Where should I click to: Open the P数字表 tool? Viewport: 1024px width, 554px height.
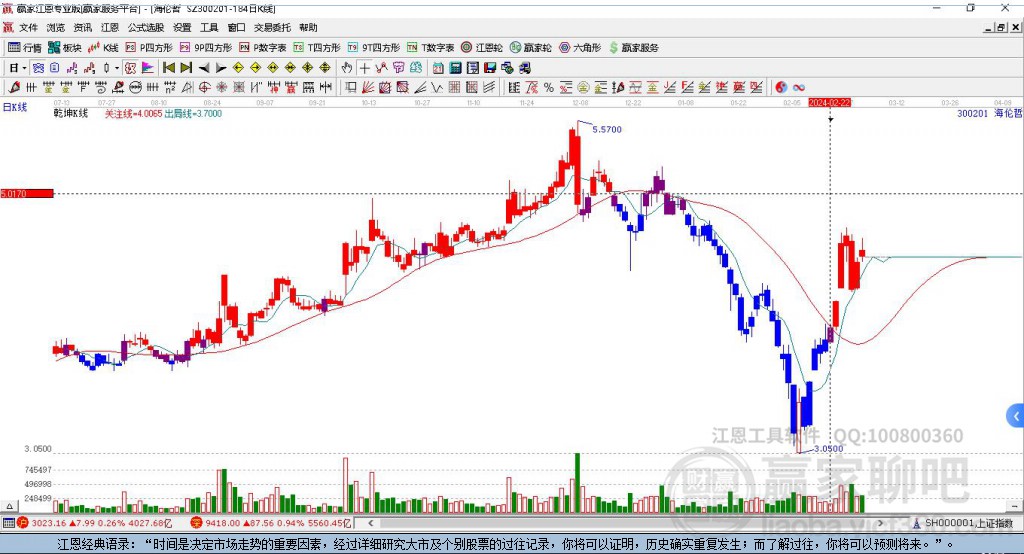click(263, 48)
